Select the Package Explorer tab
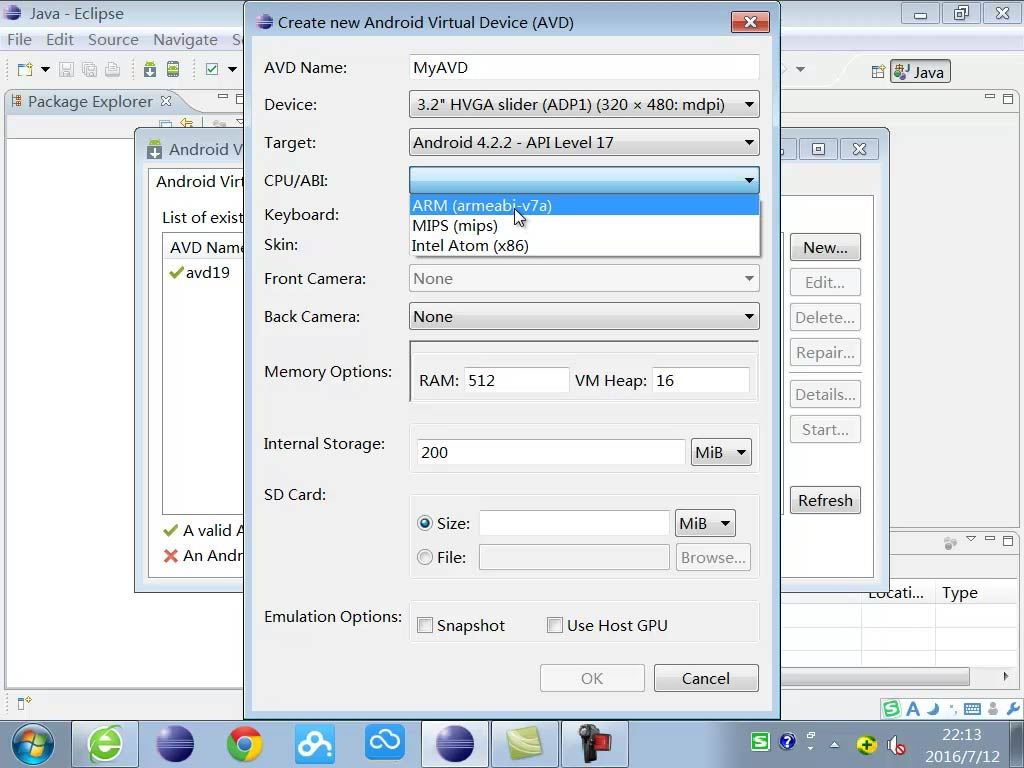 [90, 101]
